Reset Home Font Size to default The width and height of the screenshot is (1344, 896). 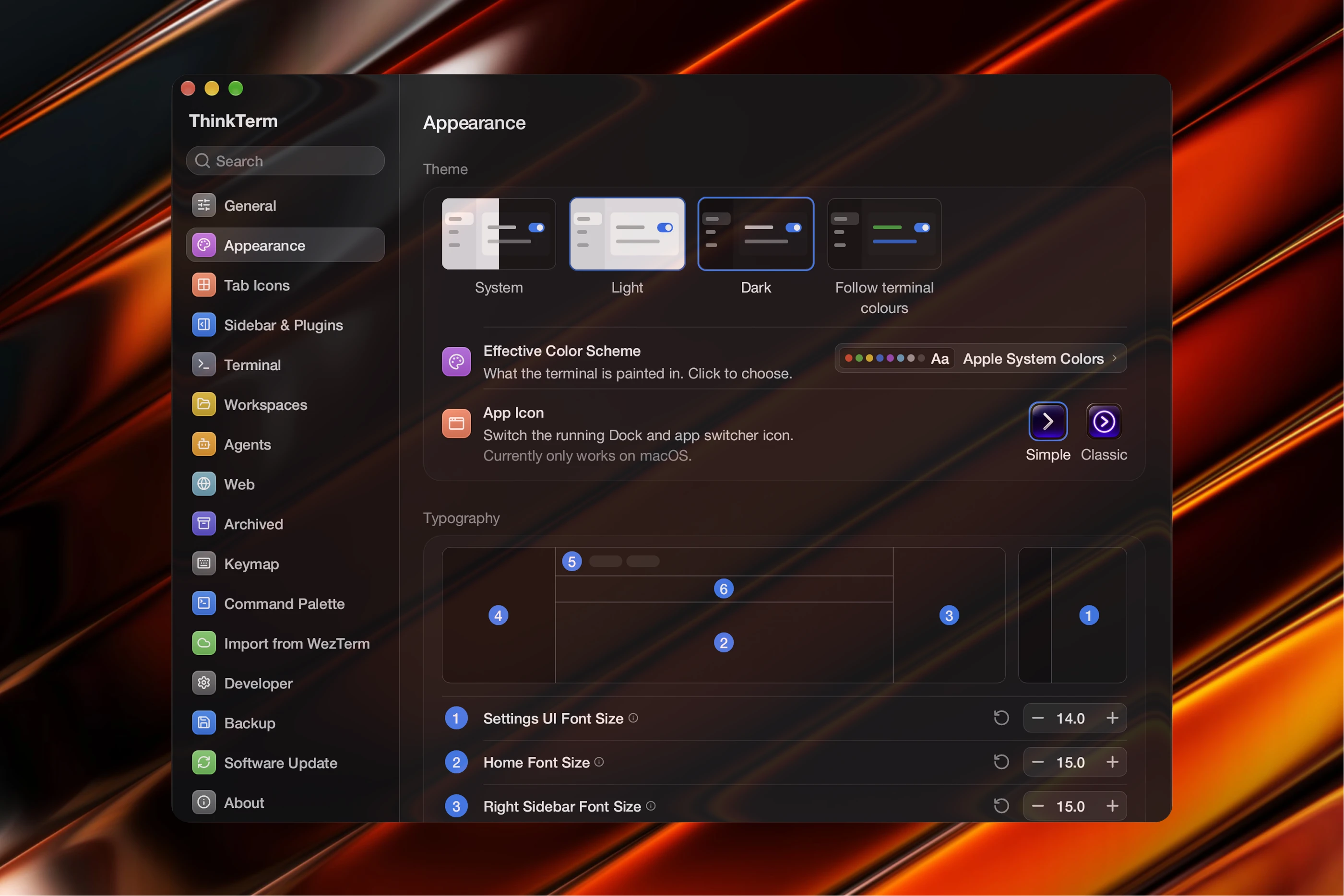pos(1001,762)
